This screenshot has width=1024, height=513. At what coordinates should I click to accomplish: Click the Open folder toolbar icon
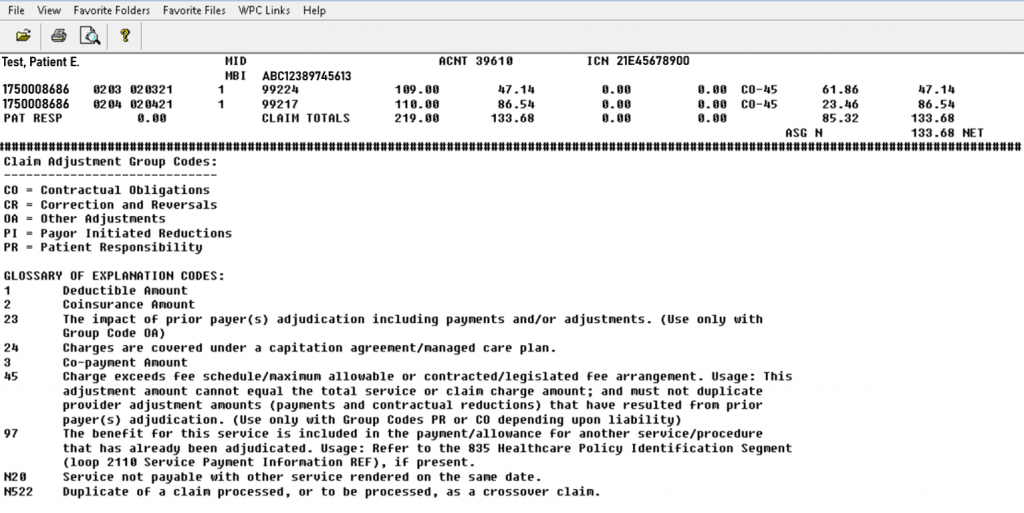[24, 36]
